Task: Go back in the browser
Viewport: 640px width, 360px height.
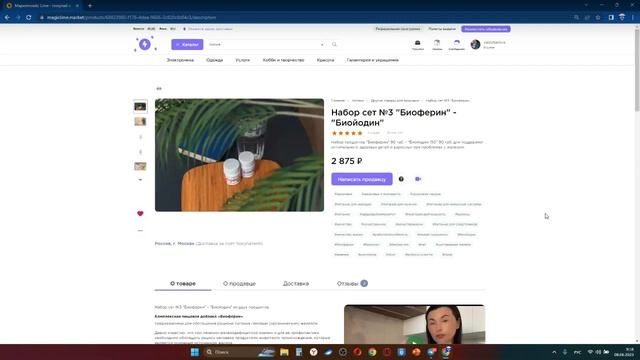Action: coord(7,18)
